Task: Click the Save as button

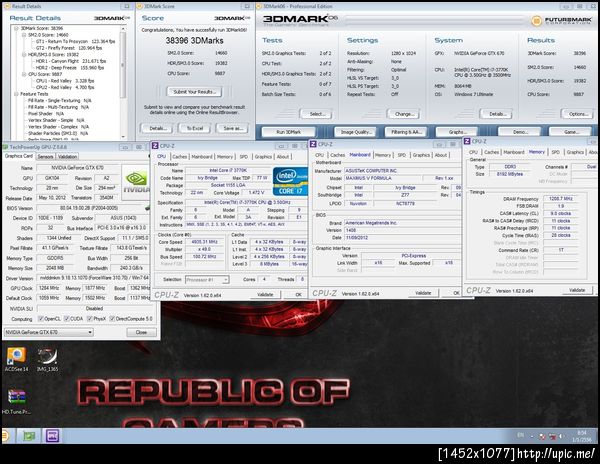Action: (x=232, y=128)
